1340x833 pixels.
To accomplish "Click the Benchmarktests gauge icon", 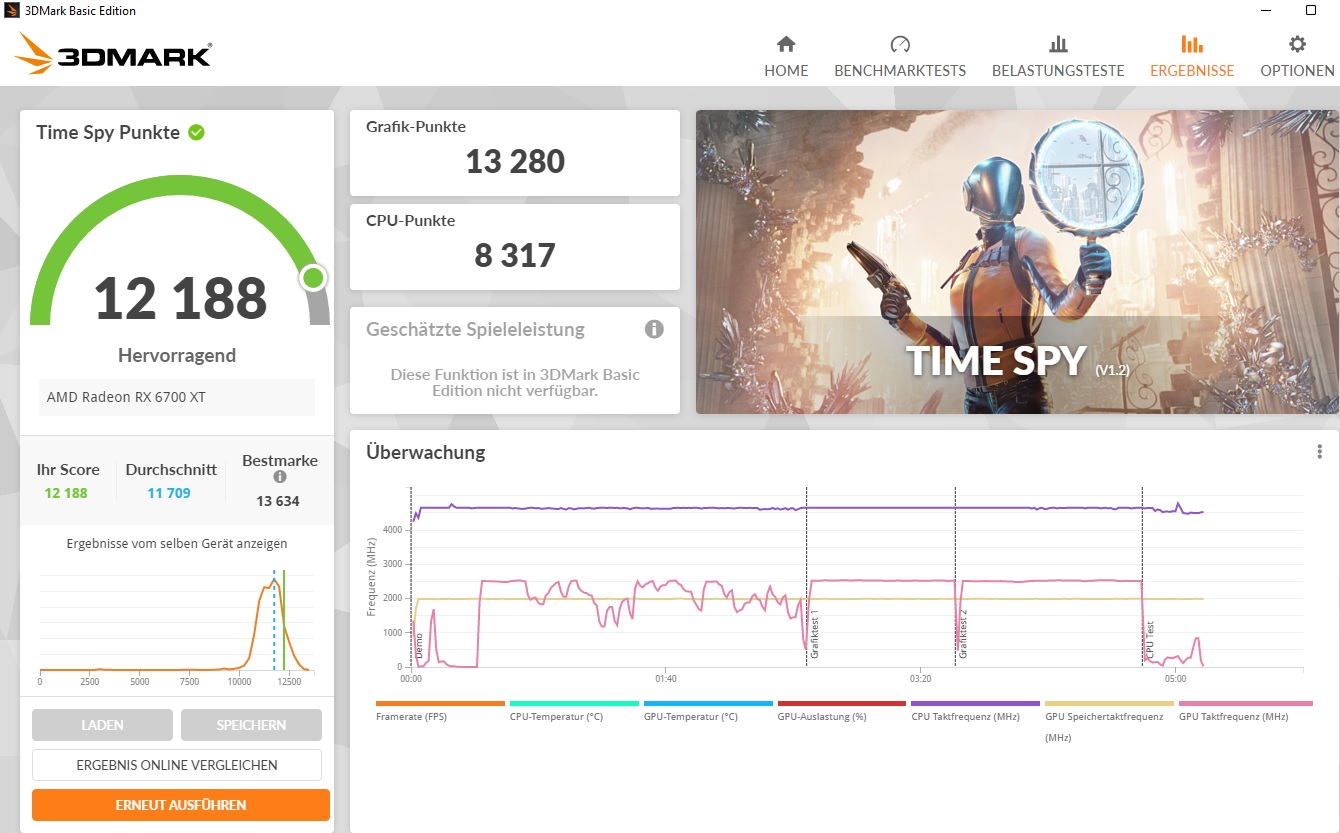I will 900,44.
